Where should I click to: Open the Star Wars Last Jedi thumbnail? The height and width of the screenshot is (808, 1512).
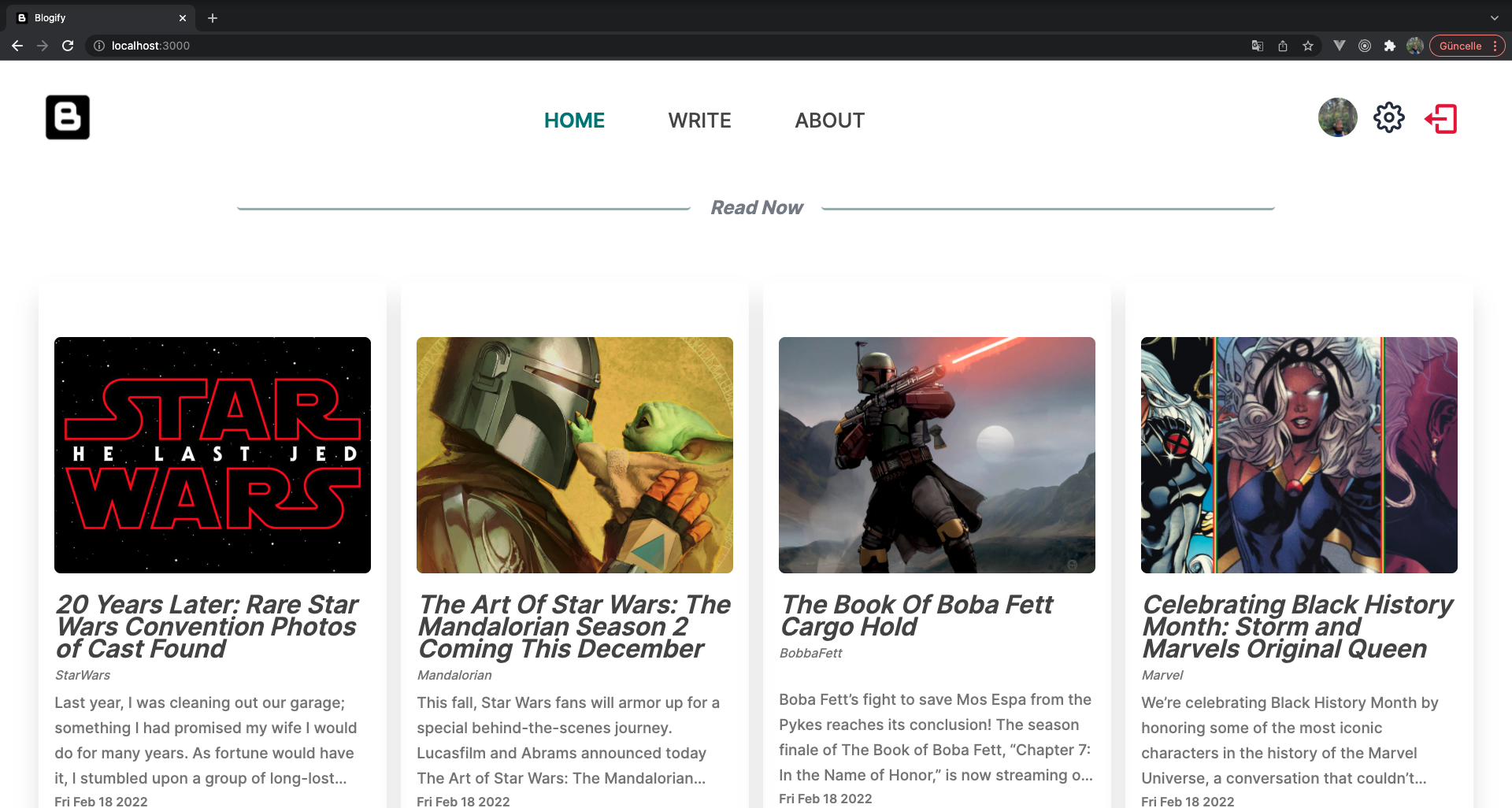point(213,455)
